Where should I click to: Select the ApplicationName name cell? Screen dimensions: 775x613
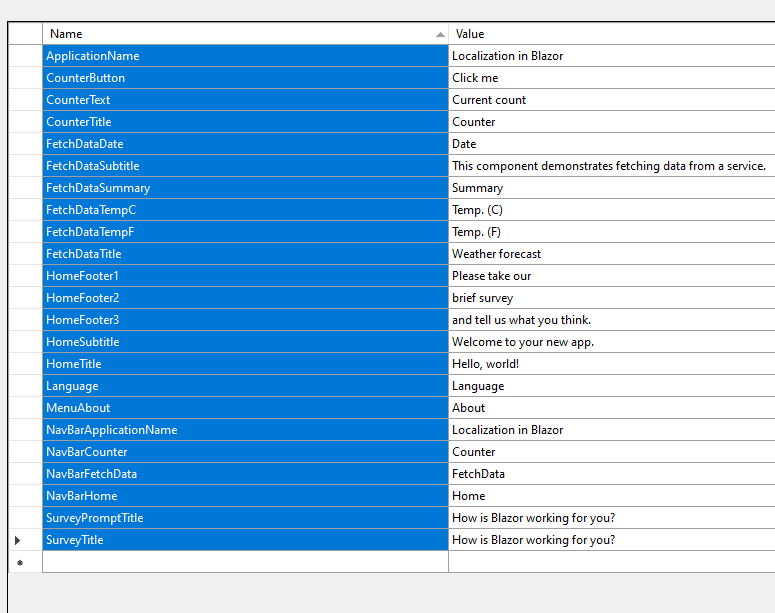pos(245,56)
